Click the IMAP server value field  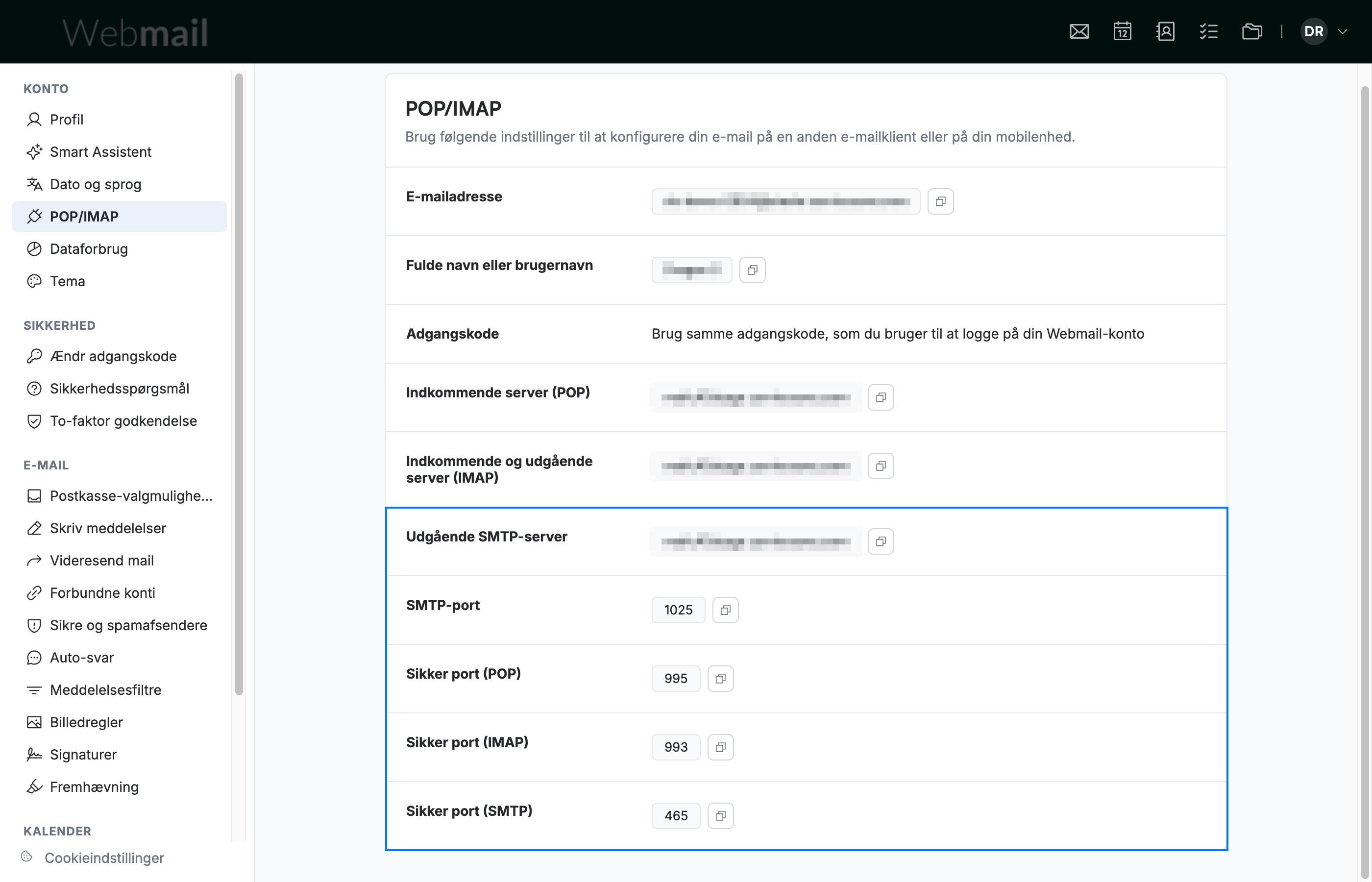point(756,466)
